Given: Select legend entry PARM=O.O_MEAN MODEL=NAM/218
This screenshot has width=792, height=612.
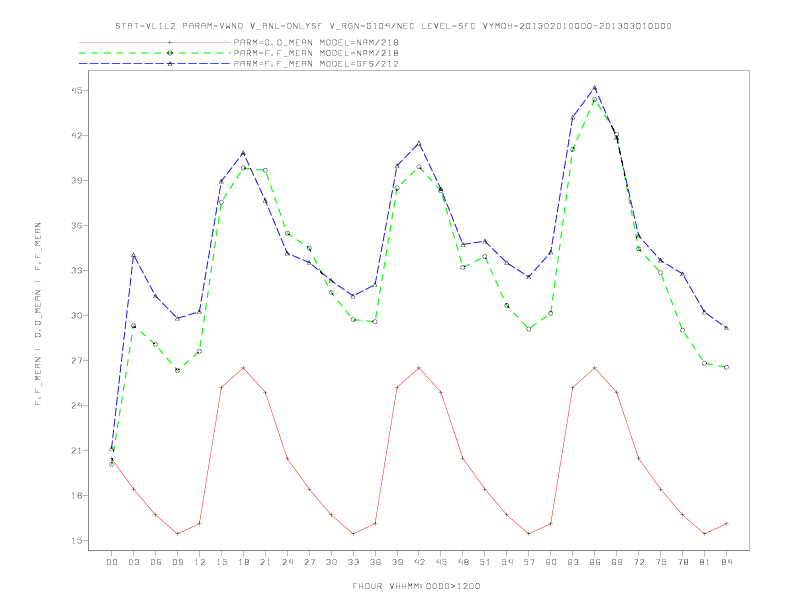Looking at the screenshot, I should [316, 42].
